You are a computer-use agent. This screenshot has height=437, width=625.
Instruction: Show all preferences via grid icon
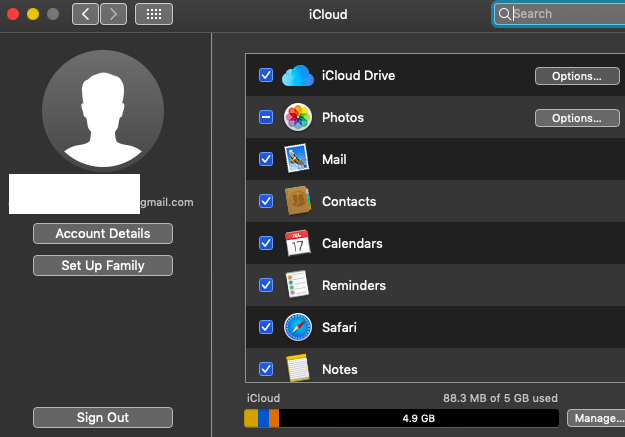click(154, 14)
